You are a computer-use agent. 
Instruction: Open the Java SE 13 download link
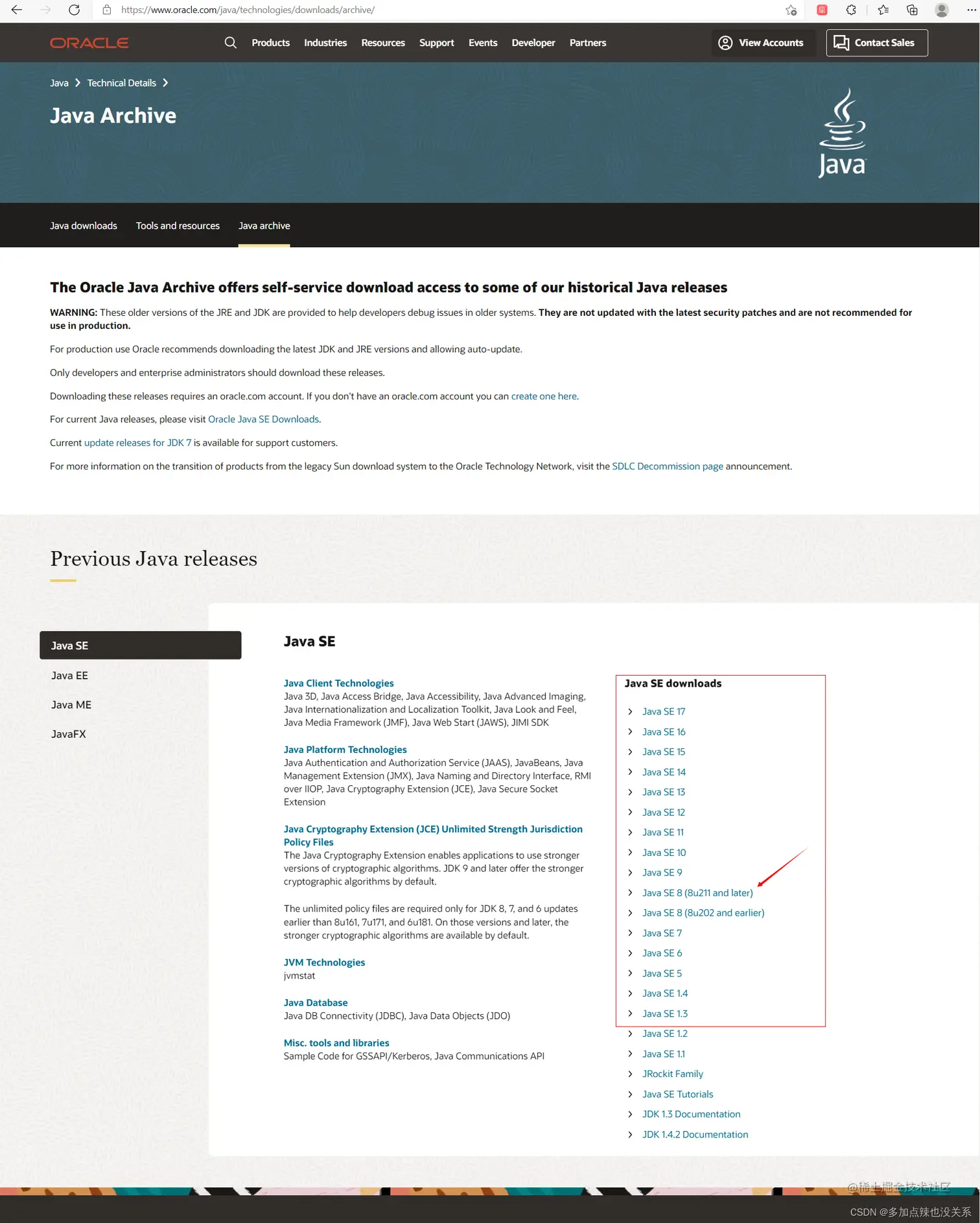(664, 792)
